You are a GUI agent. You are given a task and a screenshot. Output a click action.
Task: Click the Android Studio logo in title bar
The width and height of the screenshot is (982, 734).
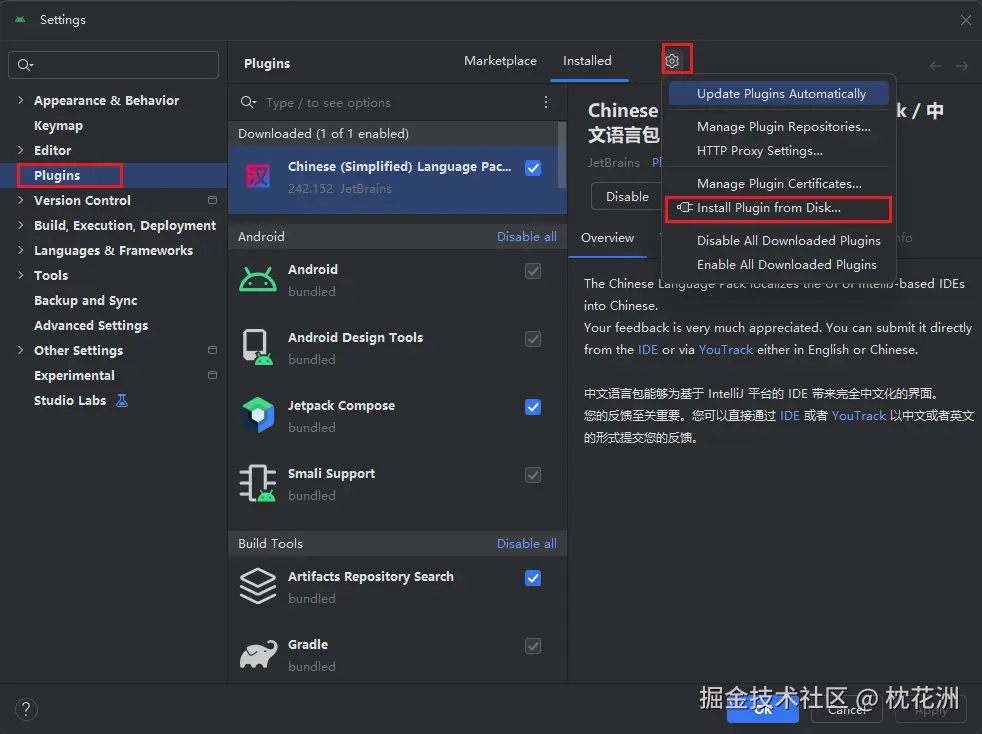[x=20, y=19]
